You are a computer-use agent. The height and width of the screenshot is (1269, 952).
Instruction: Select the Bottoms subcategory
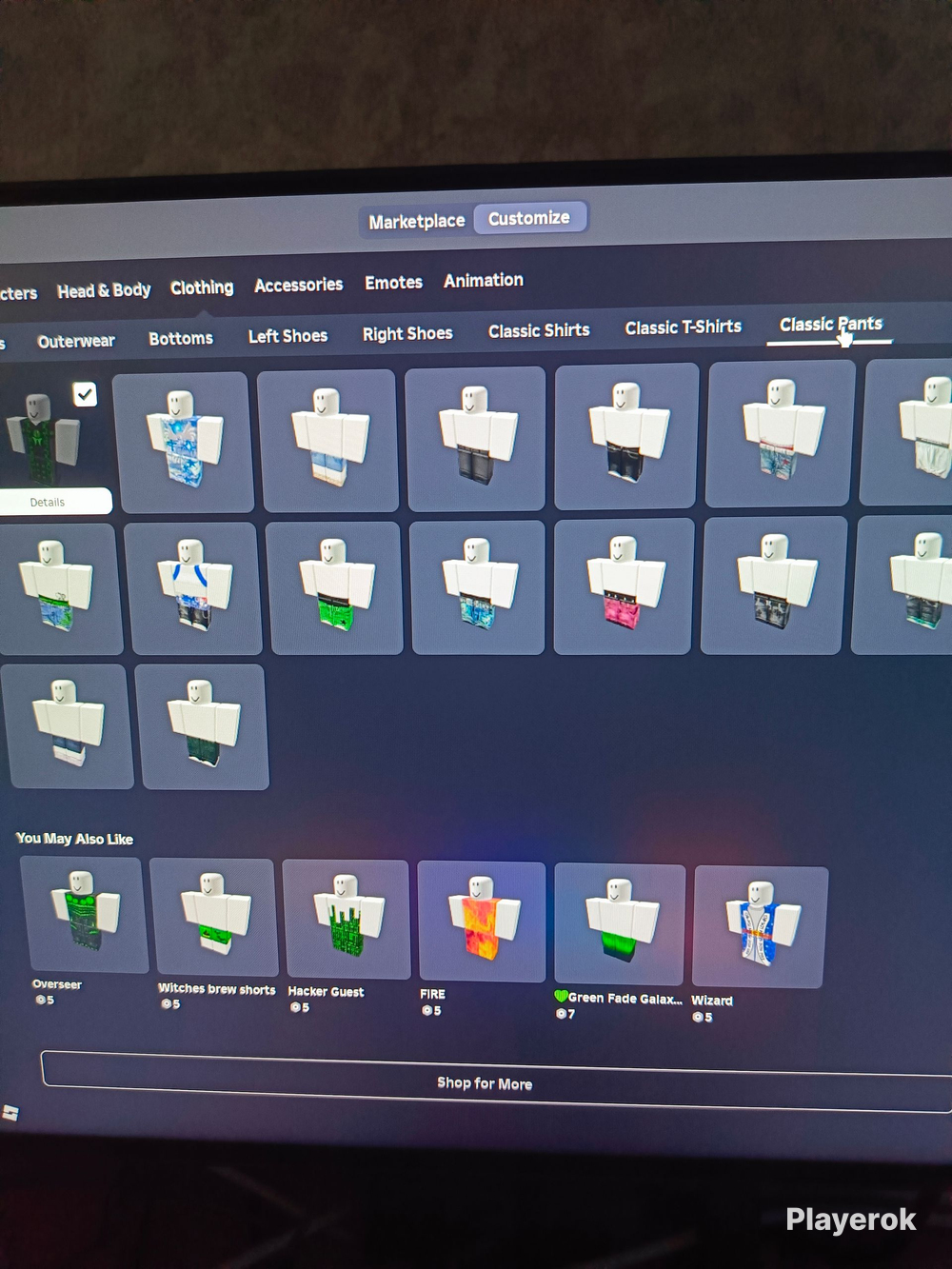[x=181, y=338]
